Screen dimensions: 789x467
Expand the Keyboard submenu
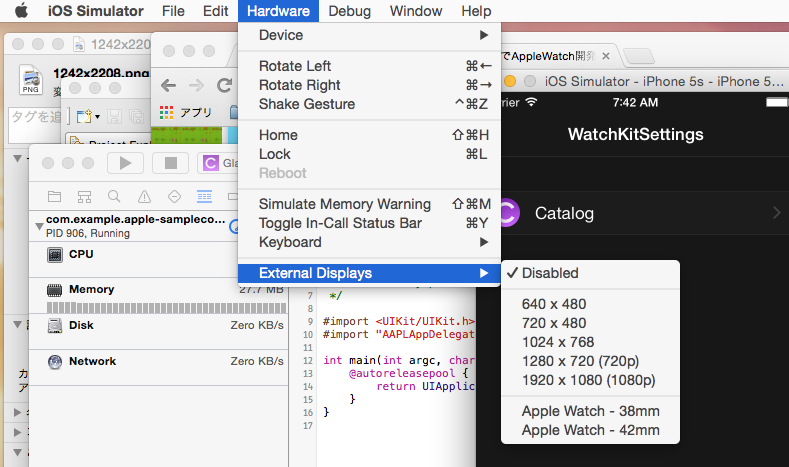pos(369,242)
